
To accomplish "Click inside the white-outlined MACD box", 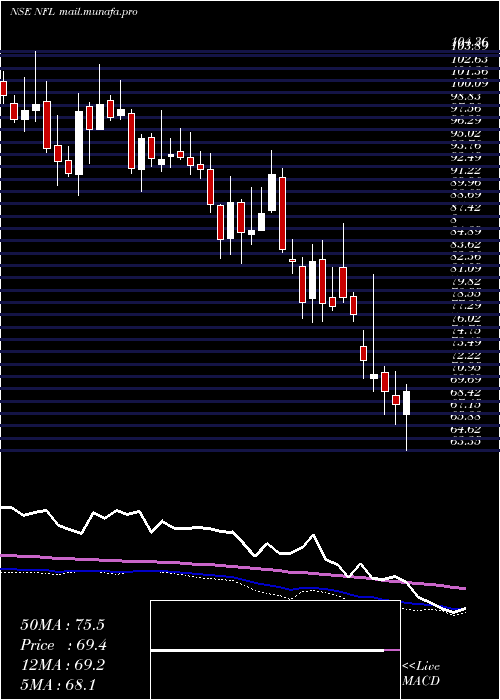I will click(x=275, y=650).
